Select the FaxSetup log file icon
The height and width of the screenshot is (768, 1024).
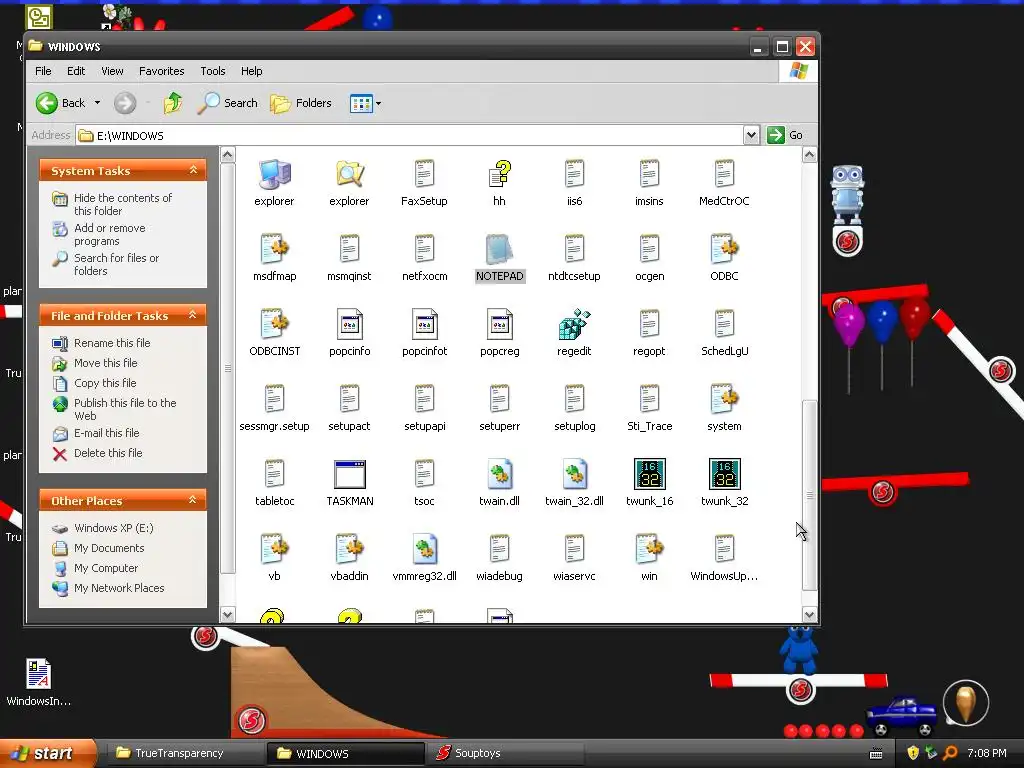pos(424,174)
